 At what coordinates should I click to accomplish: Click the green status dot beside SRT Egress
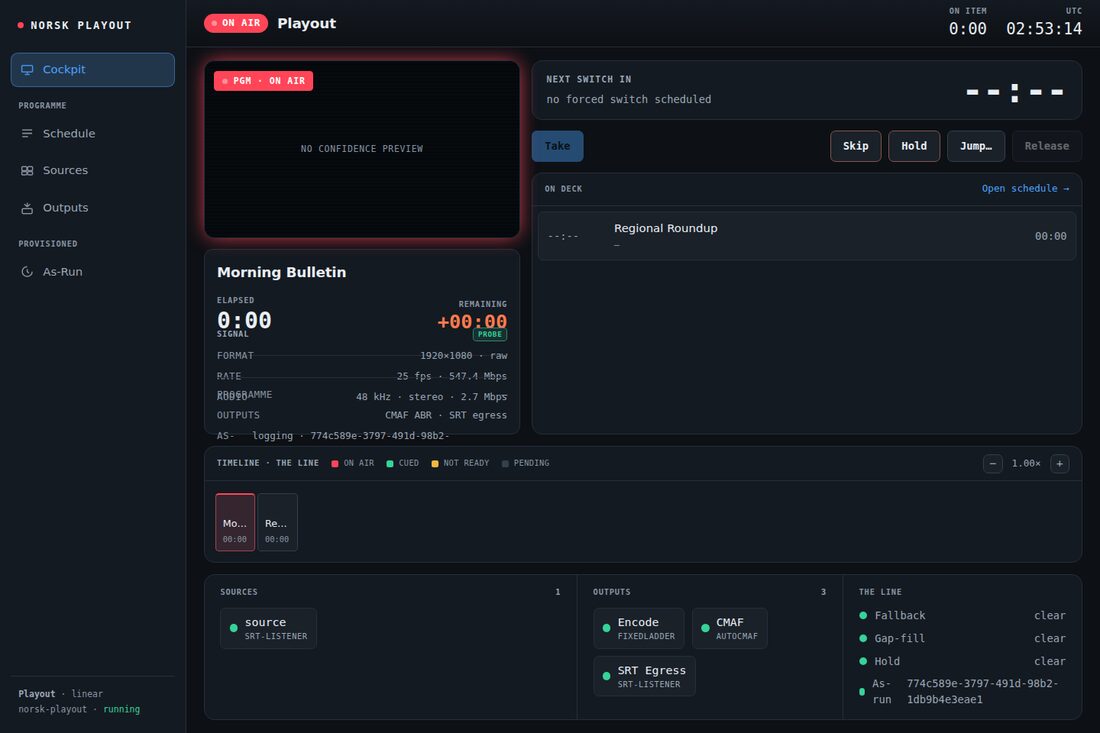coord(606,676)
